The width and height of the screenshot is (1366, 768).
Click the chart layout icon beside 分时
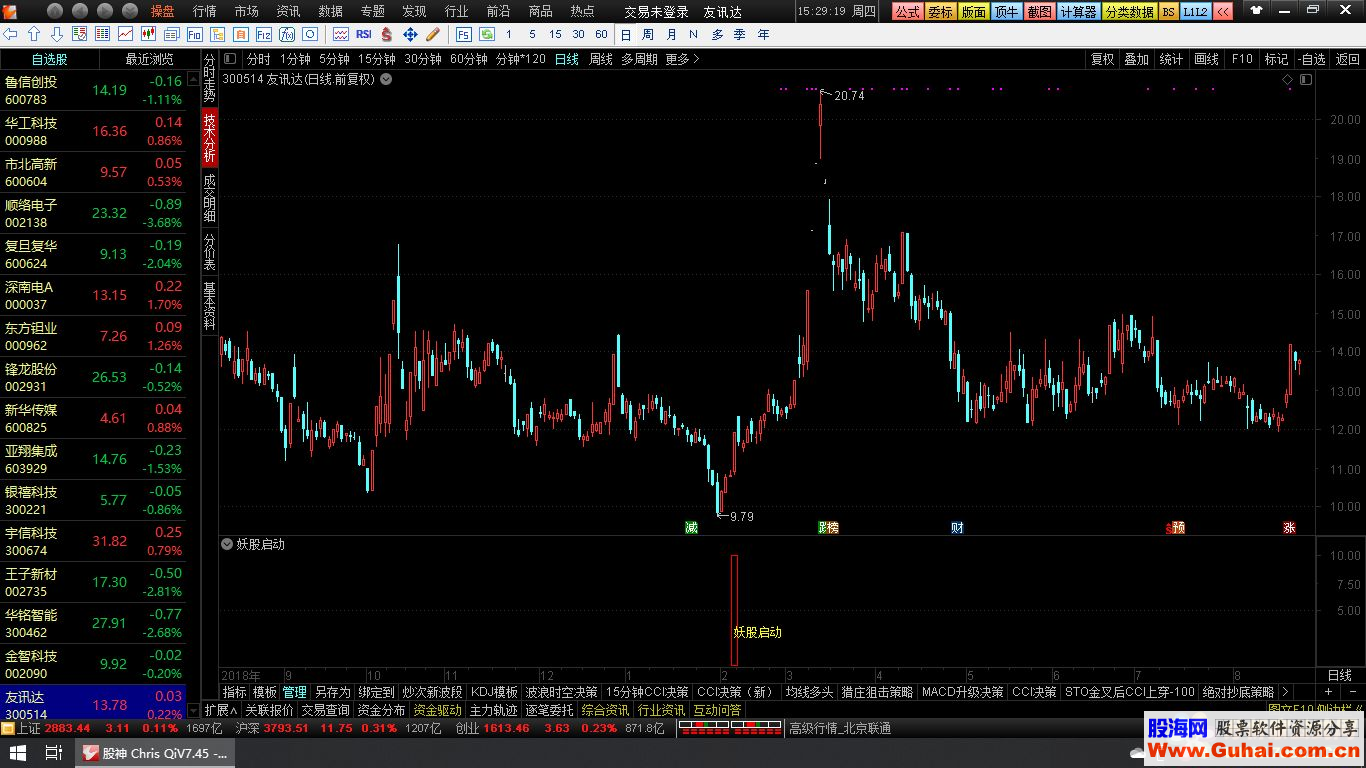coord(230,59)
